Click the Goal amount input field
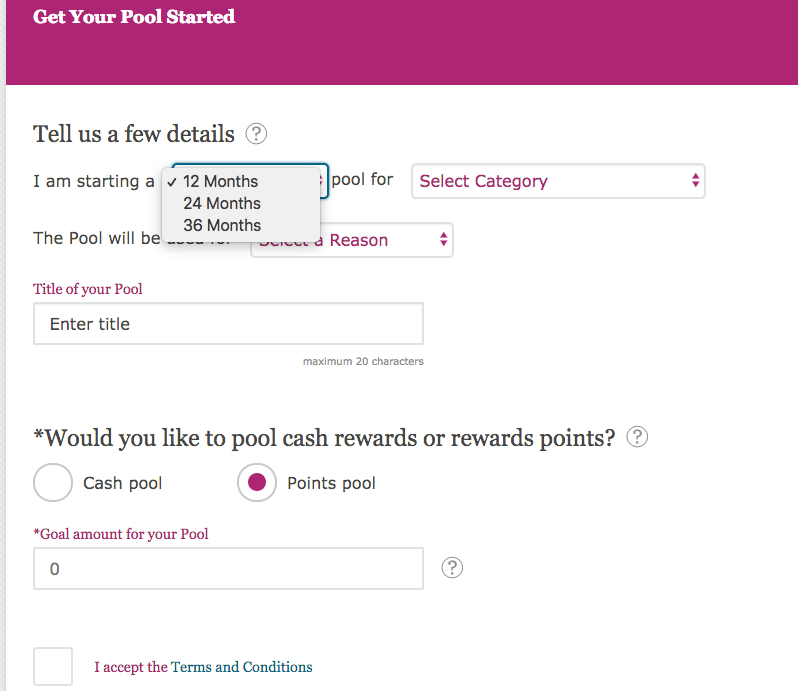This screenshot has height=691, width=798. [228, 568]
